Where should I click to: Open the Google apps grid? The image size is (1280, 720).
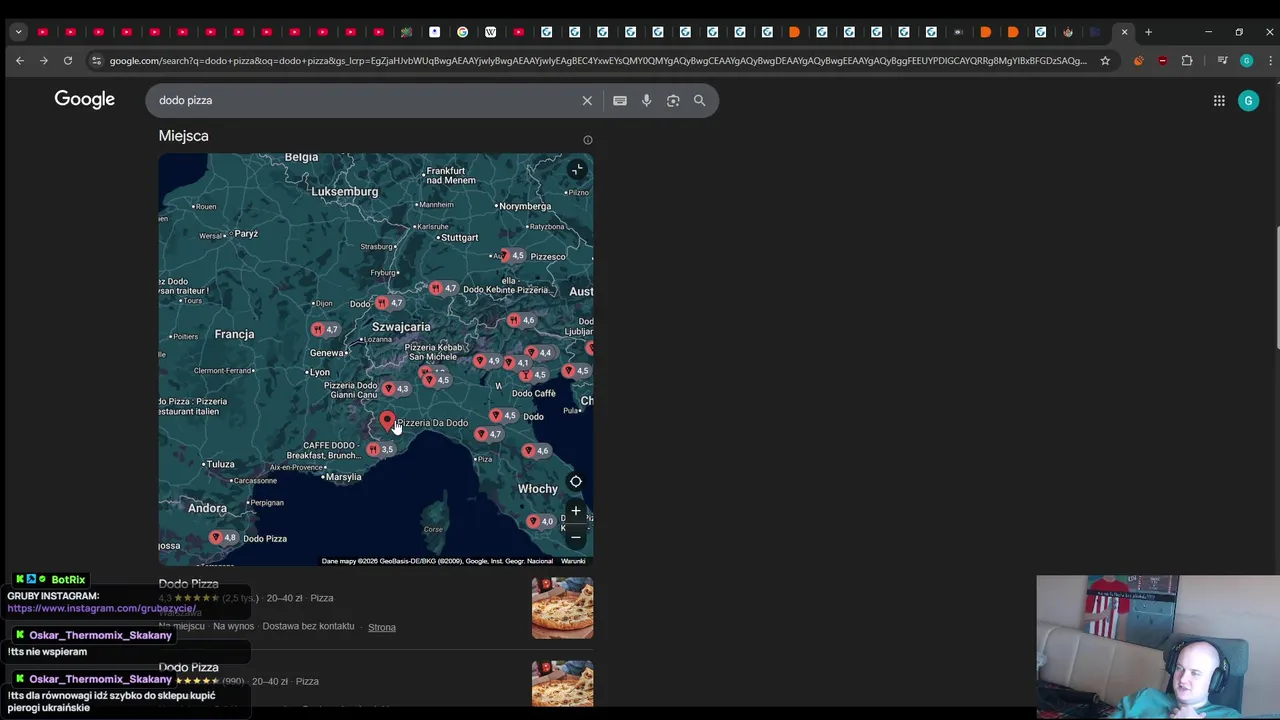(x=1219, y=100)
